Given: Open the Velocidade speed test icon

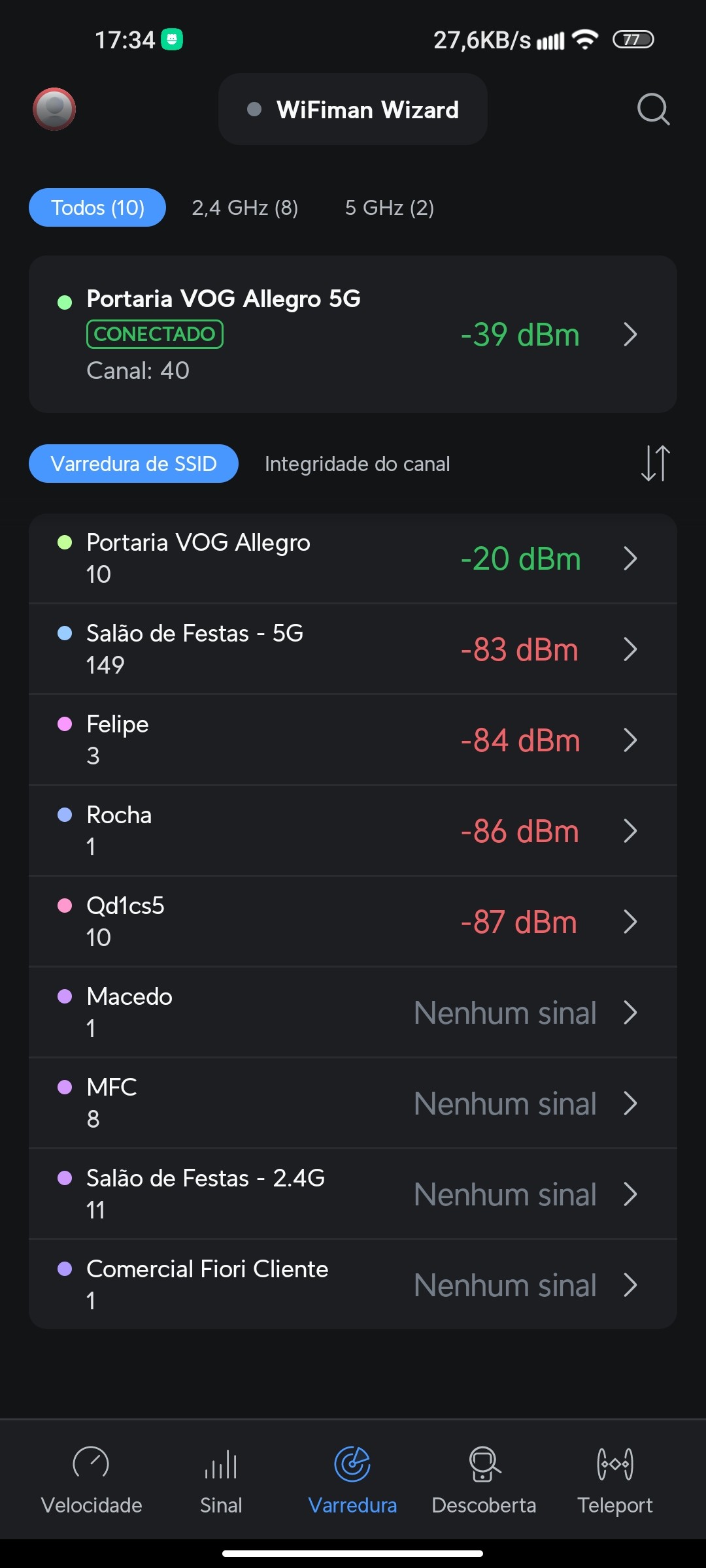Looking at the screenshot, I should [x=91, y=1463].
